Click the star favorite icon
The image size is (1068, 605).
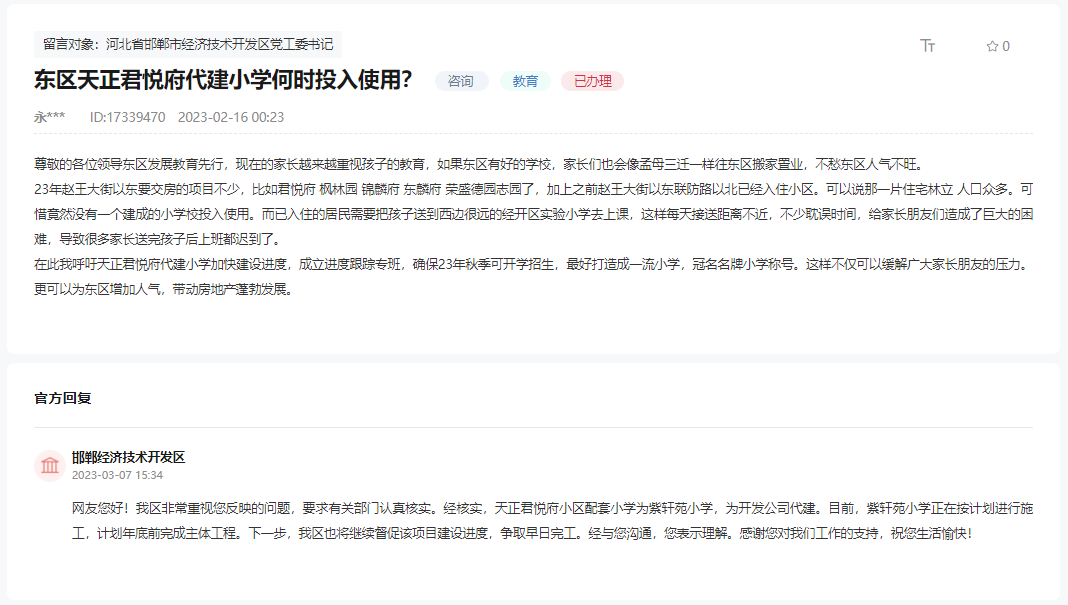[992, 46]
